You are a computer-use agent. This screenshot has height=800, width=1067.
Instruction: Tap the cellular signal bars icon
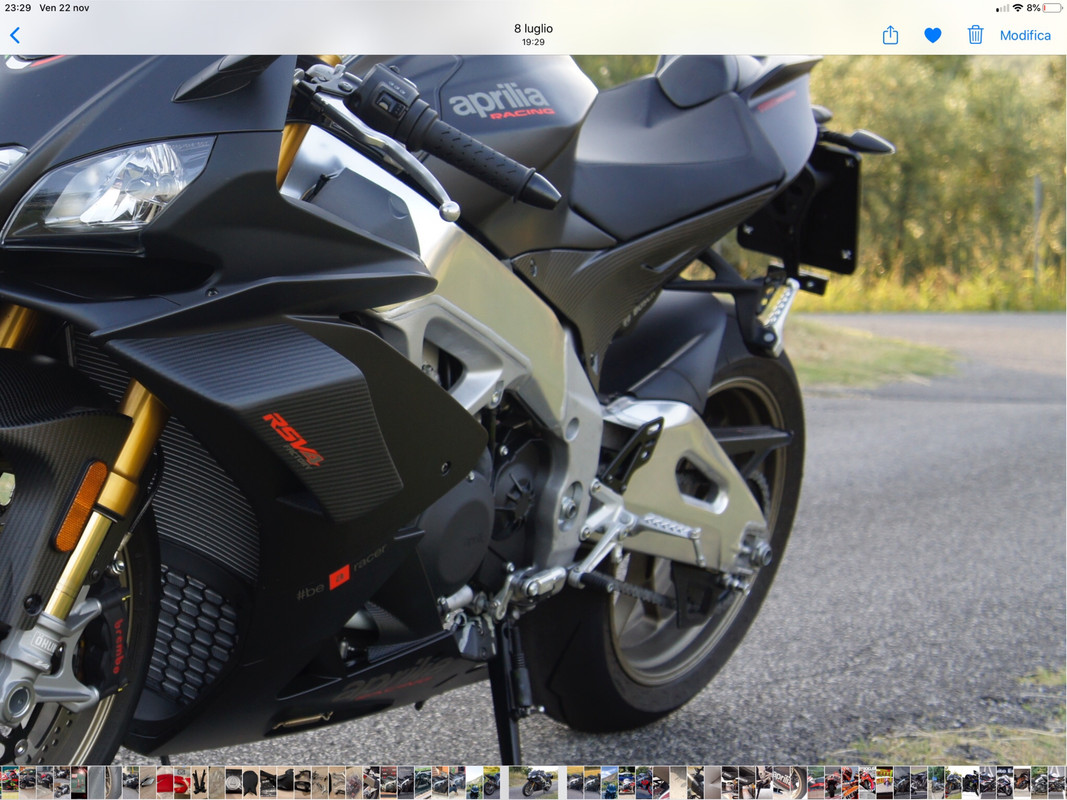coord(1002,9)
